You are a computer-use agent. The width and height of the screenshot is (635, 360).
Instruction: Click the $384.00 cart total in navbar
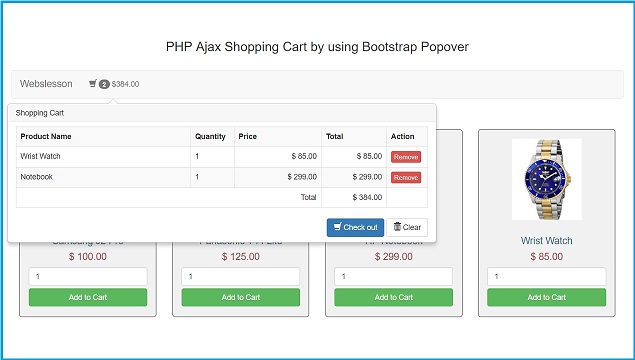click(x=126, y=84)
